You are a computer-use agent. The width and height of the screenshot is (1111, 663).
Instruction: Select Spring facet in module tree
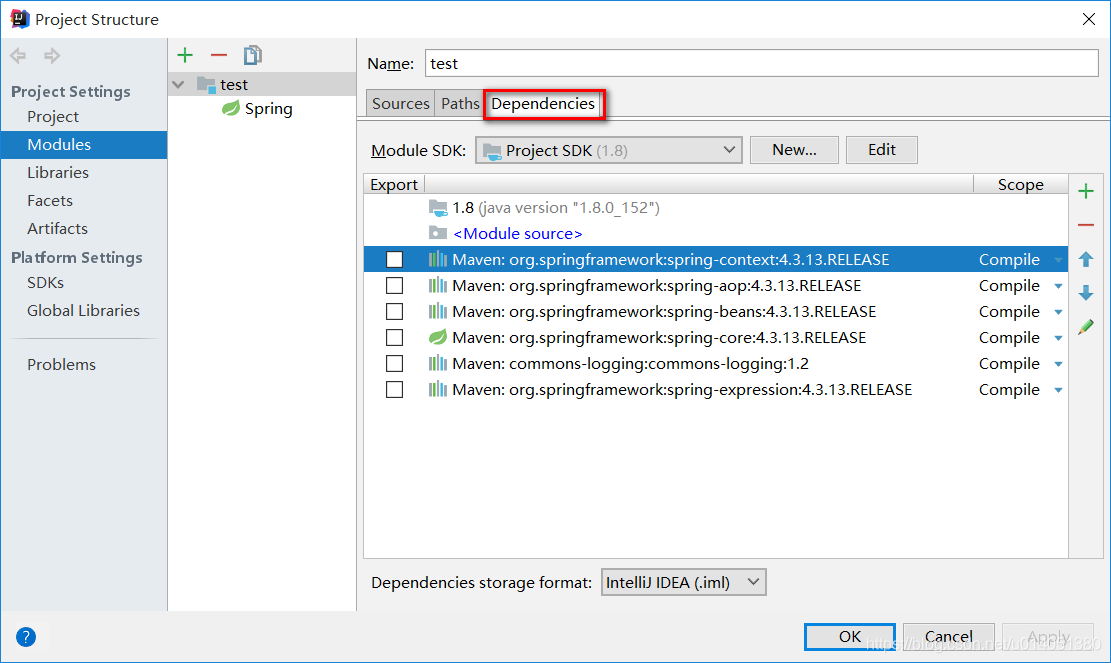click(269, 108)
